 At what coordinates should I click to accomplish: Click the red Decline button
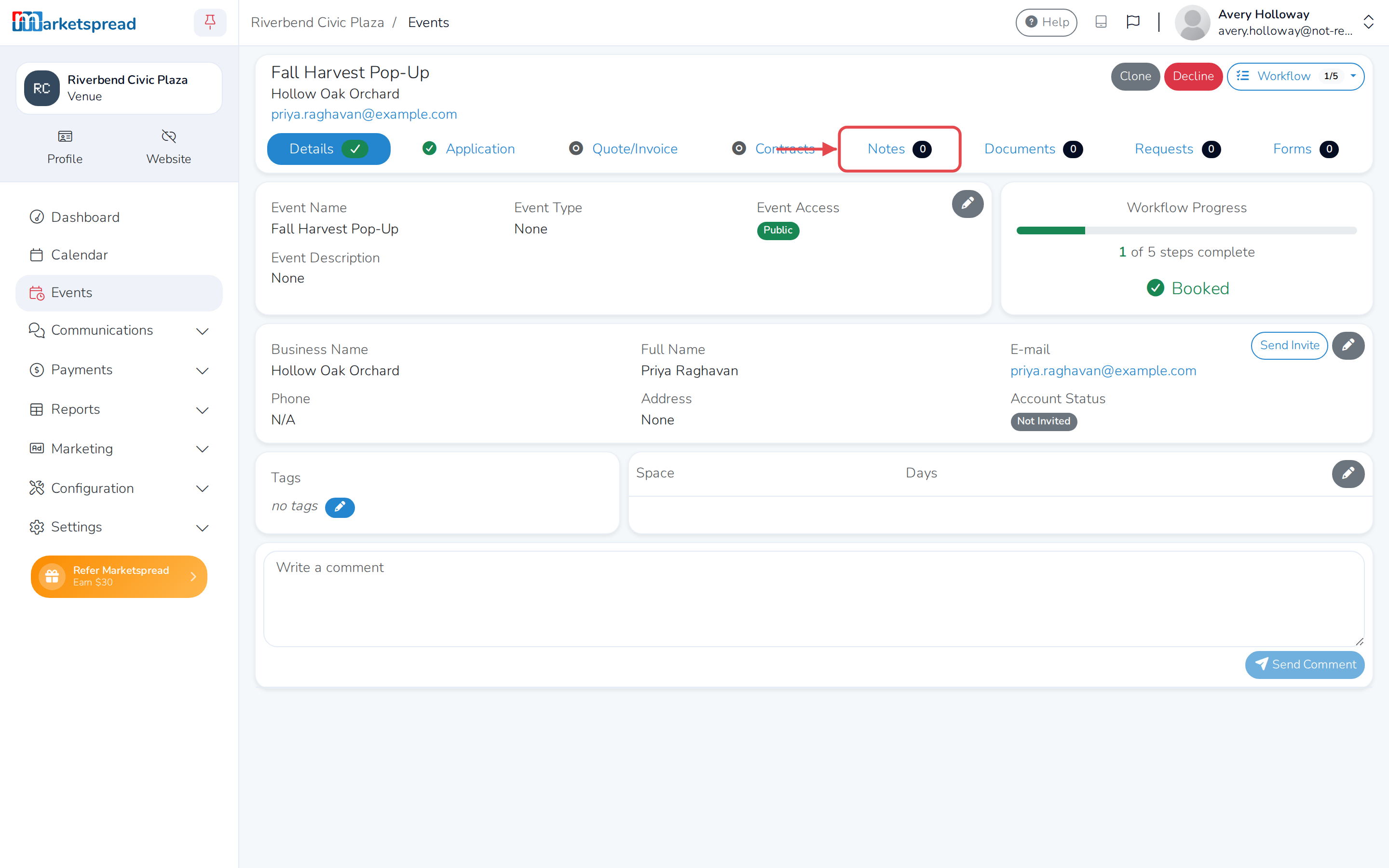[1193, 76]
